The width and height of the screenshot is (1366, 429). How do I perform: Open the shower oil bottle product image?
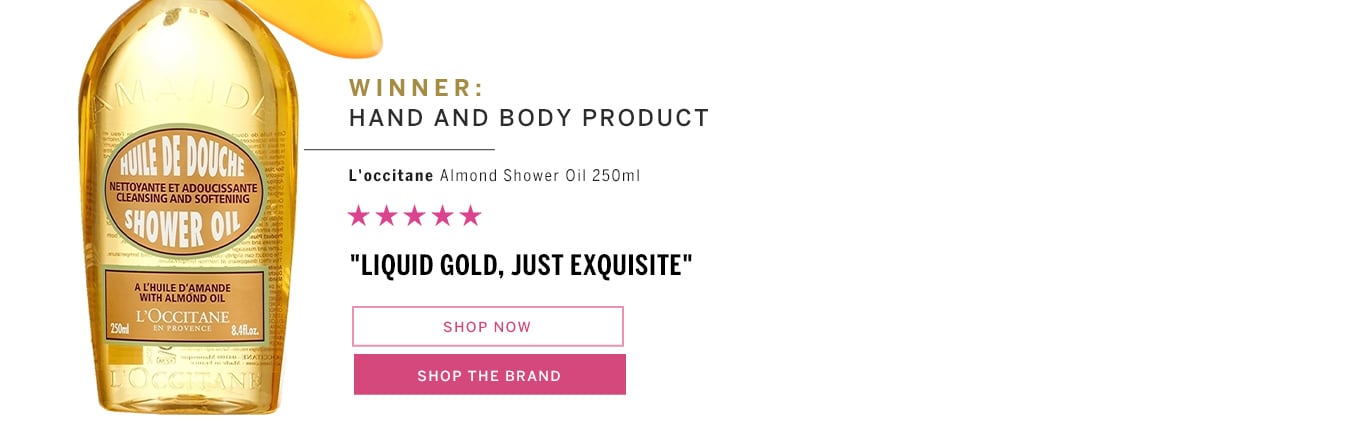[x=188, y=210]
